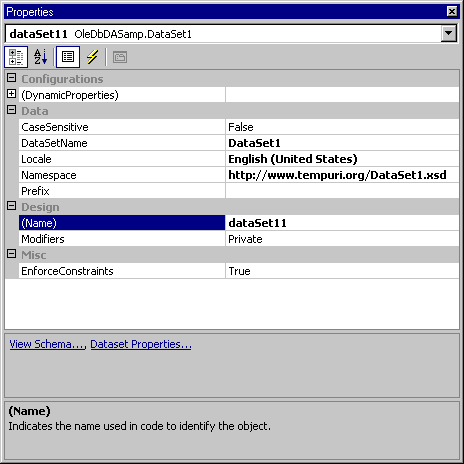Edit the DataSet1 name value
The width and height of the screenshot is (464, 464).
tap(342, 143)
